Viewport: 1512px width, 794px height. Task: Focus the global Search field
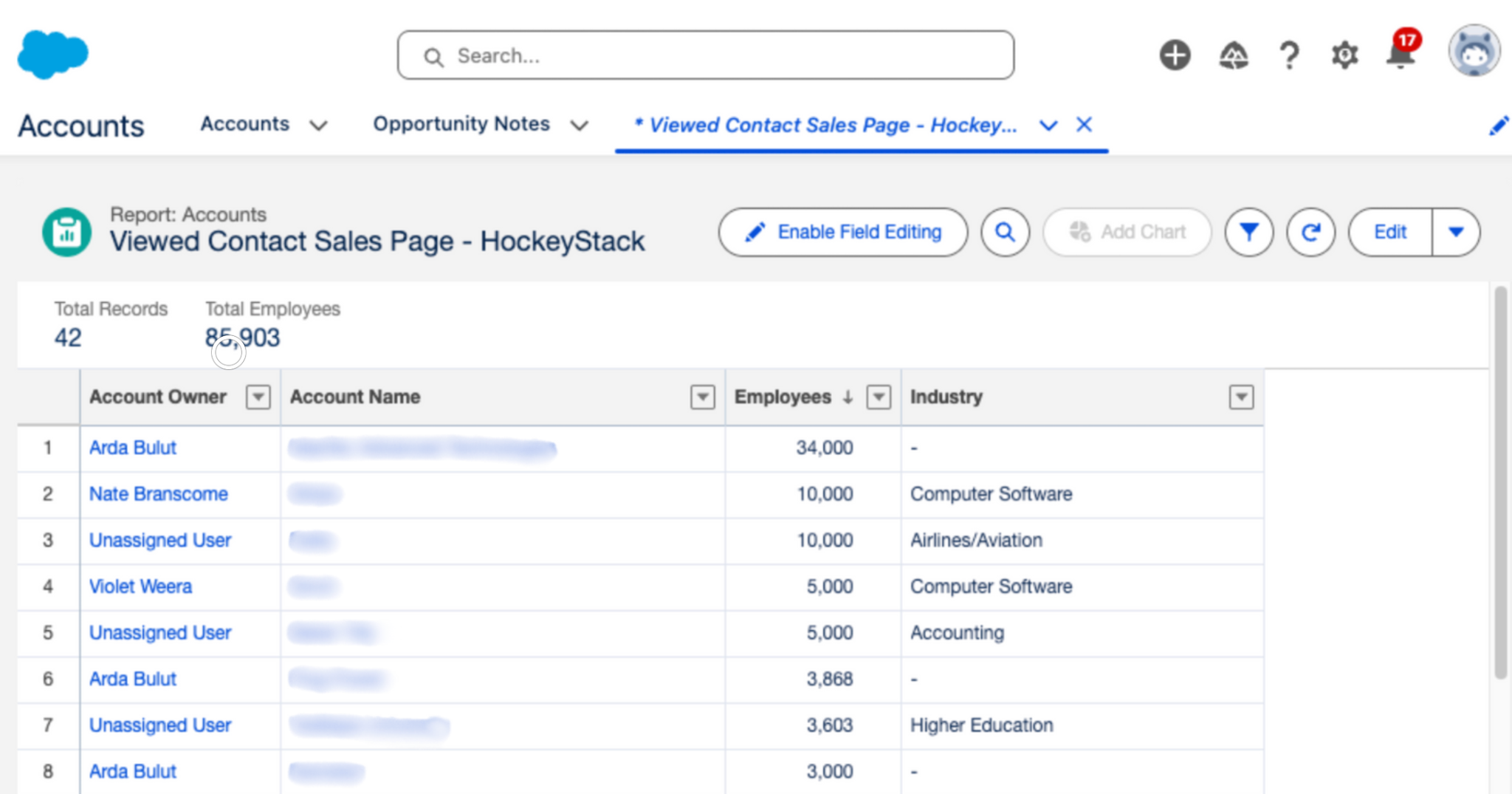coord(705,55)
